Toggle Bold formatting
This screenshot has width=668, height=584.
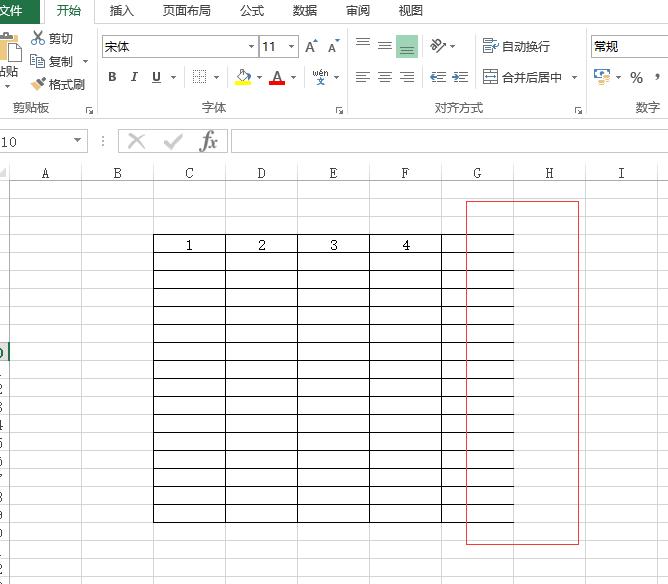(112, 77)
